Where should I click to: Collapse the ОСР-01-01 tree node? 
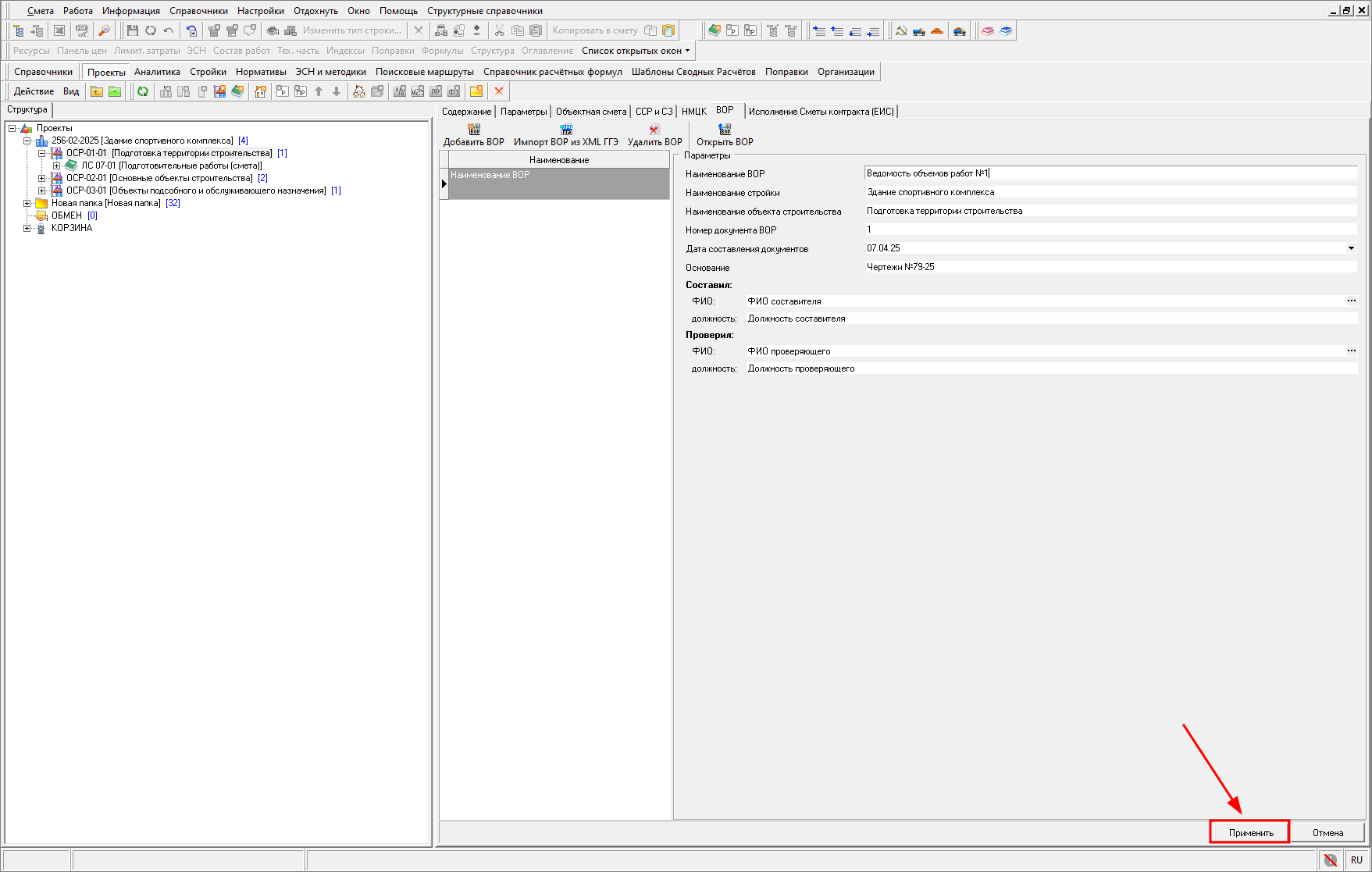point(42,153)
